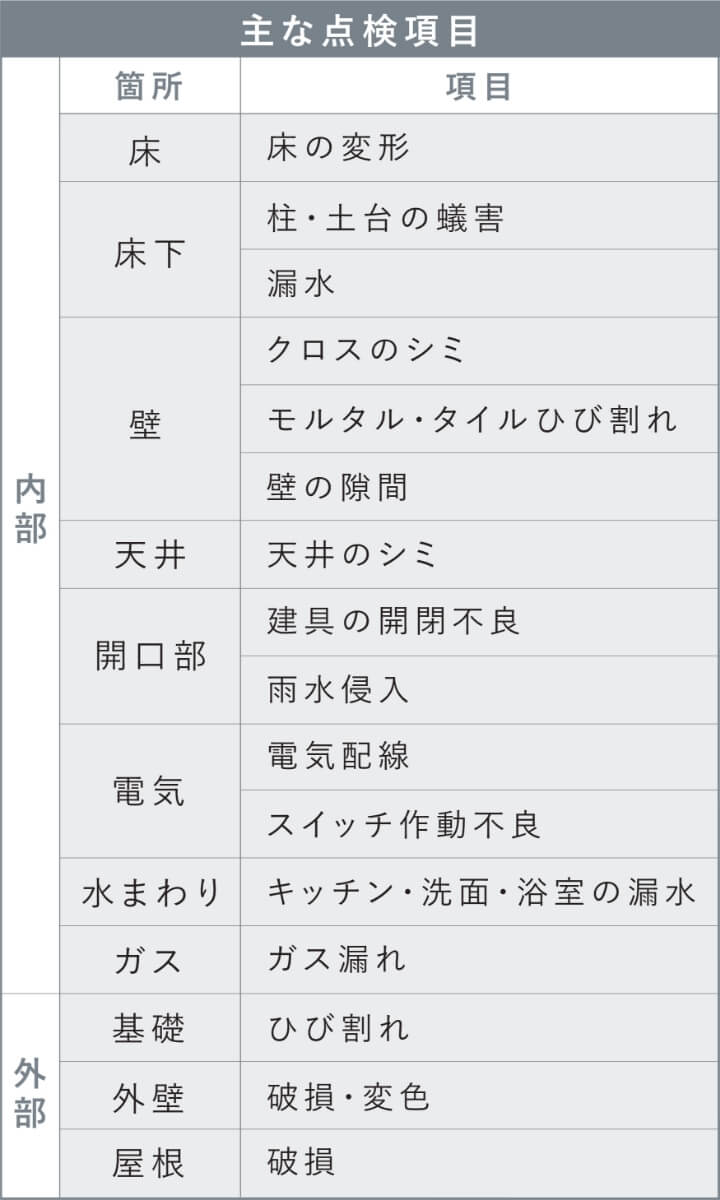Image resolution: width=720 pixels, height=1200 pixels.
Task: Click the 床下 location cell
Action: 150,250
